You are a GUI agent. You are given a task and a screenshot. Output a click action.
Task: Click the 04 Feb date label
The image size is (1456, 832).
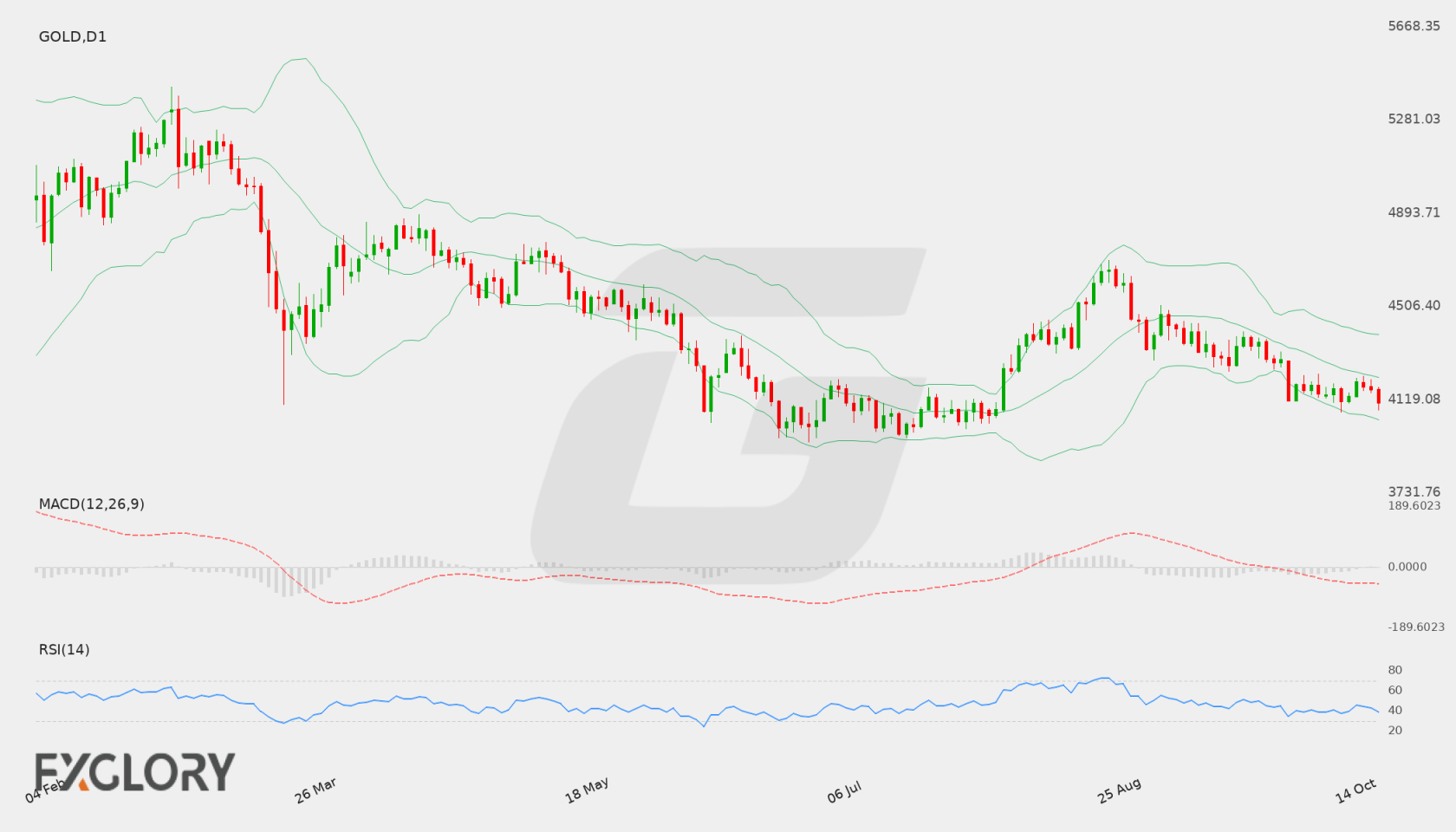point(45,790)
